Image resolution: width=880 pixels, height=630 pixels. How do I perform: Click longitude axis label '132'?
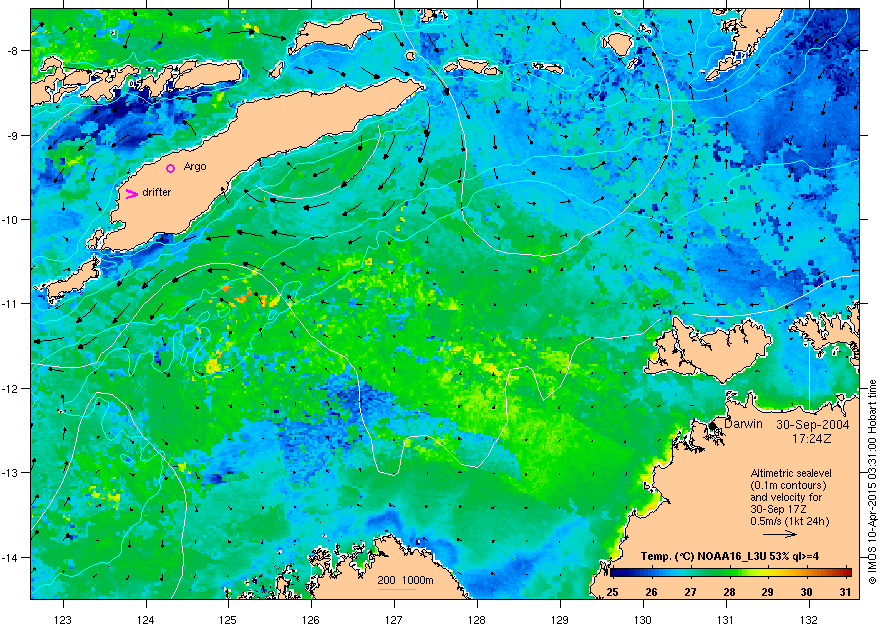tap(809, 620)
